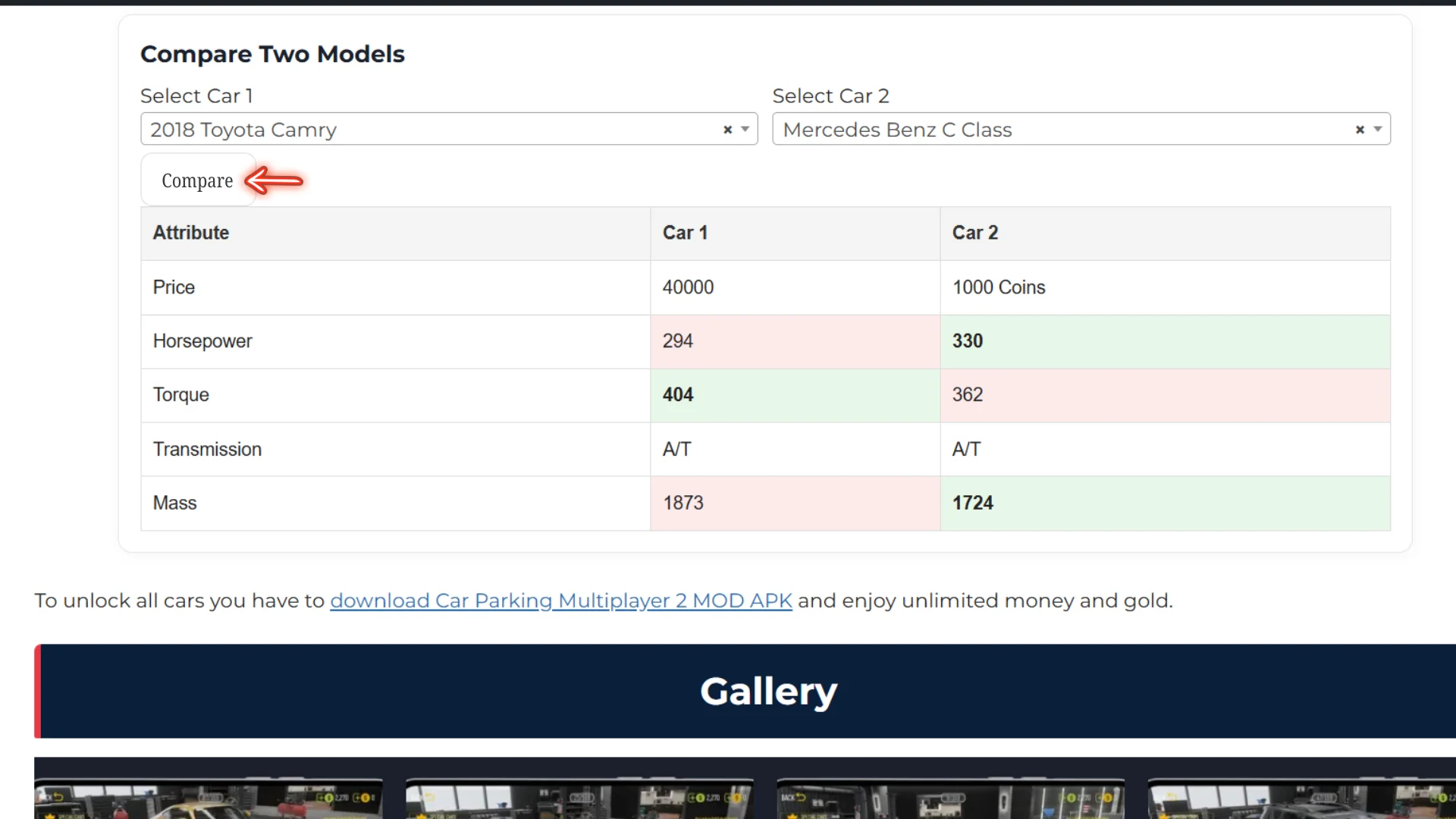Select the Car 2 column header
The height and width of the screenshot is (819, 1456).
click(x=974, y=233)
